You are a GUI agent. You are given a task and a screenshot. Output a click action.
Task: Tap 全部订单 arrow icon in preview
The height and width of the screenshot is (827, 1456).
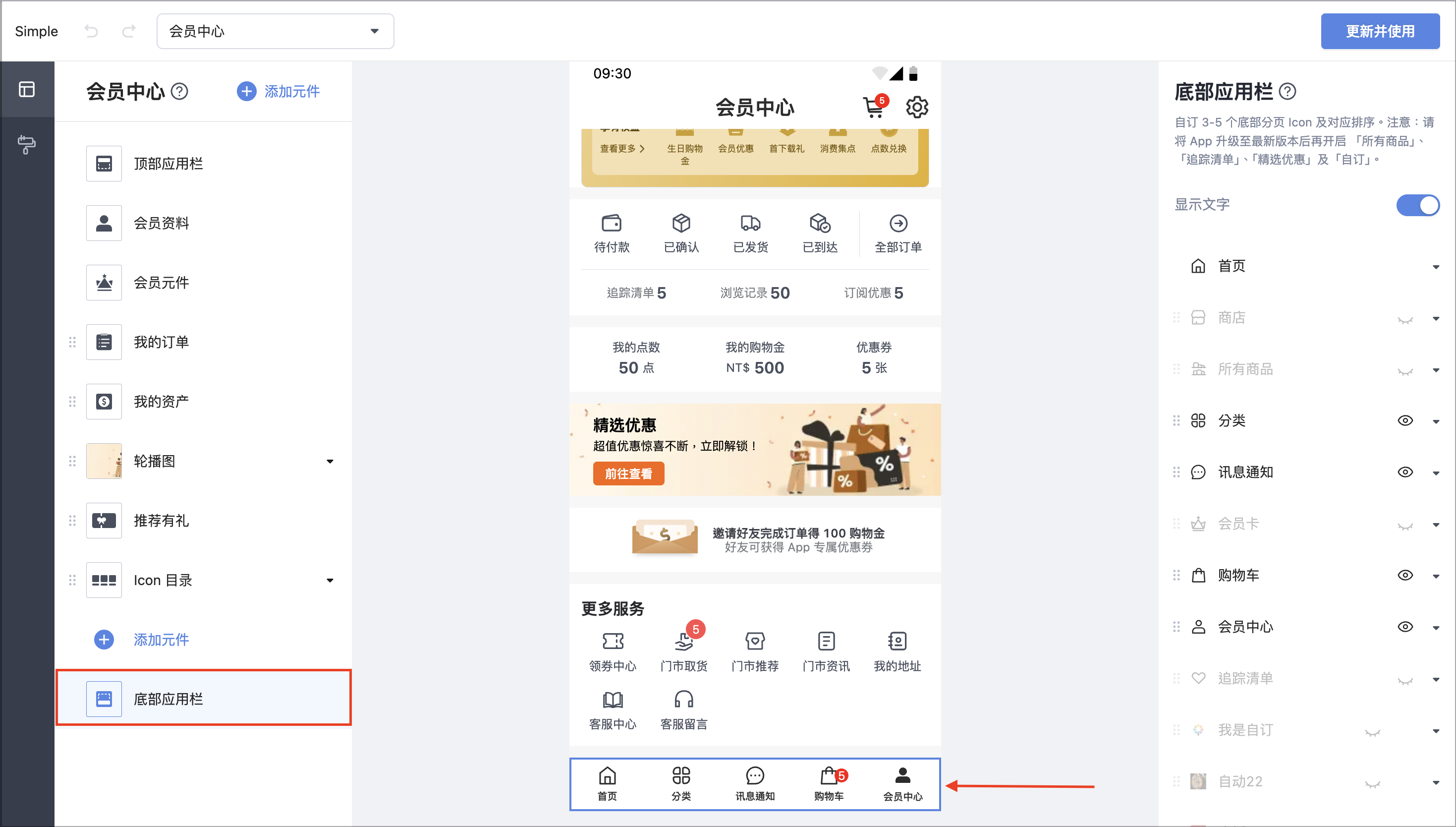click(x=898, y=223)
